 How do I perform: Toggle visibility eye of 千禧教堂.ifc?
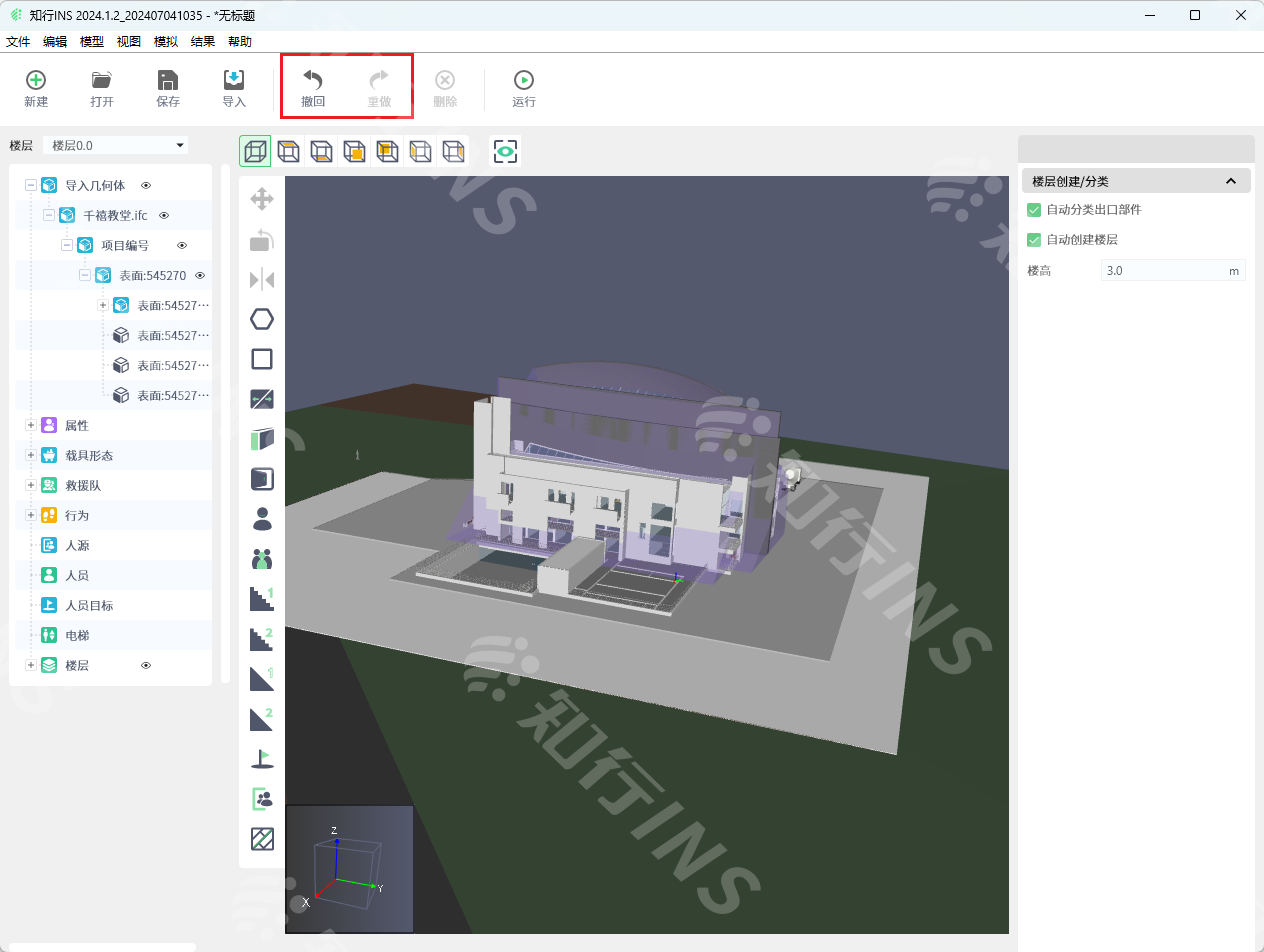click(164, 215)
